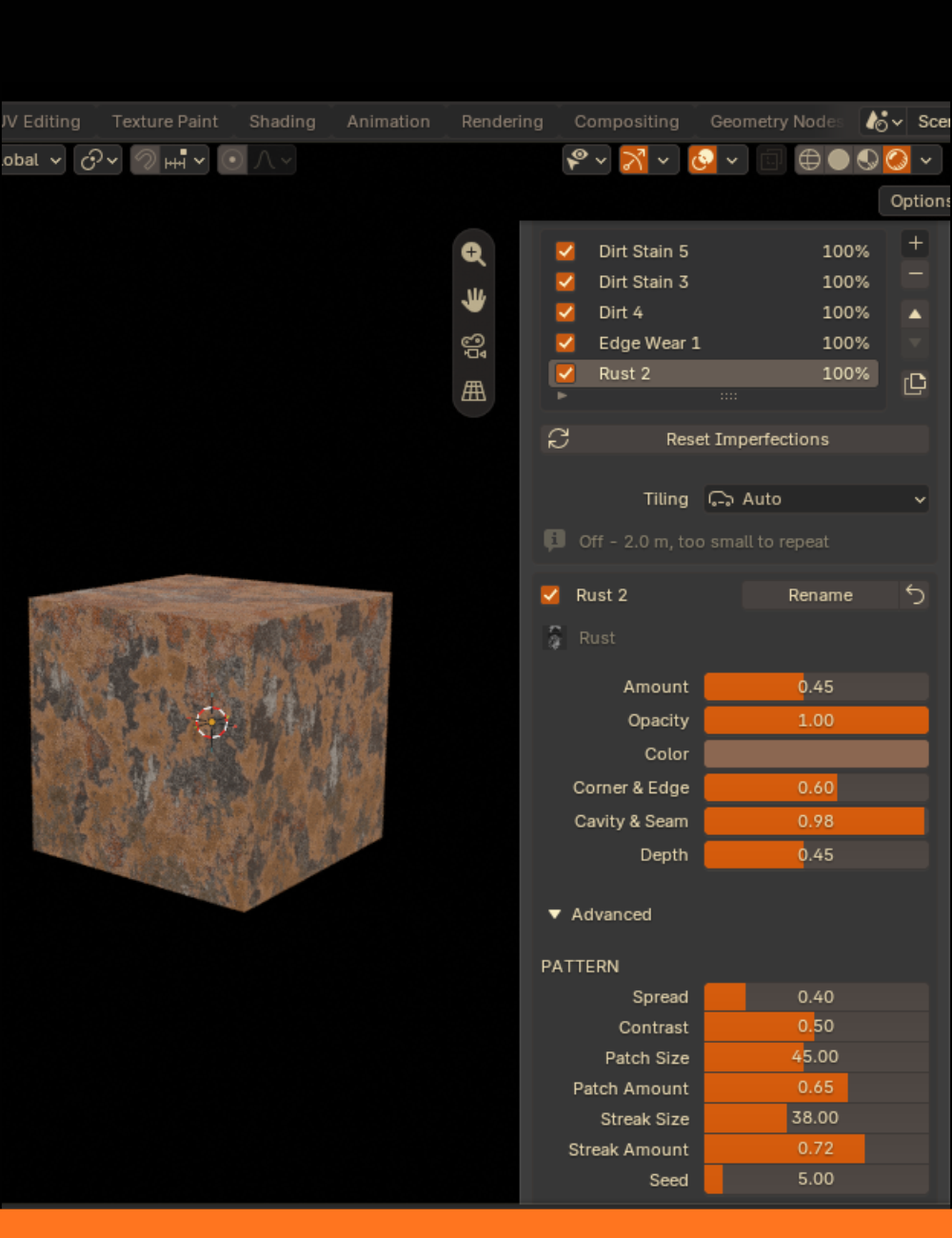Toggle the snapping magnet icon

click(145, 160)
